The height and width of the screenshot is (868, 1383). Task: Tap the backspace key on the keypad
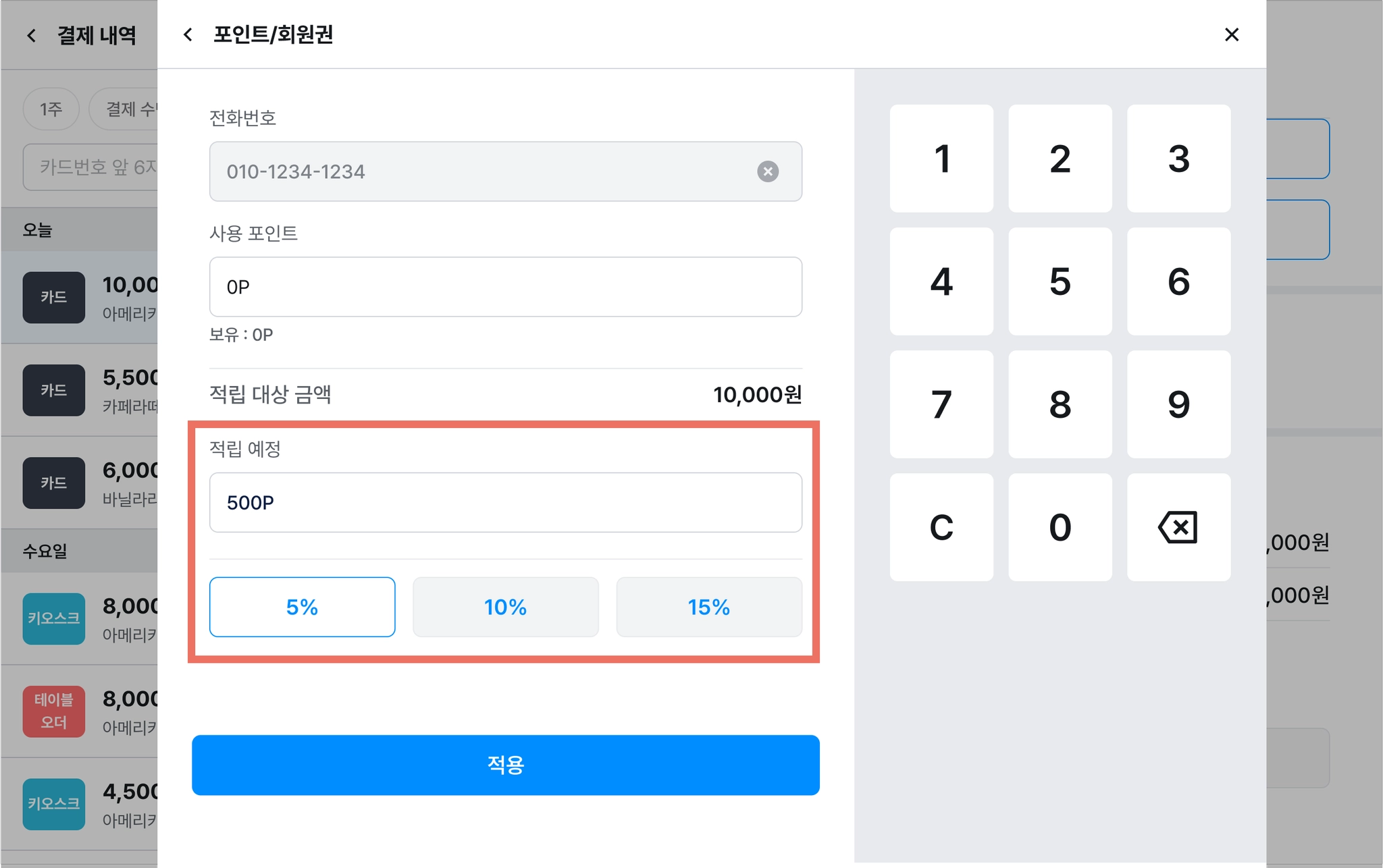pyautogui.click(x=1178, y=526)
